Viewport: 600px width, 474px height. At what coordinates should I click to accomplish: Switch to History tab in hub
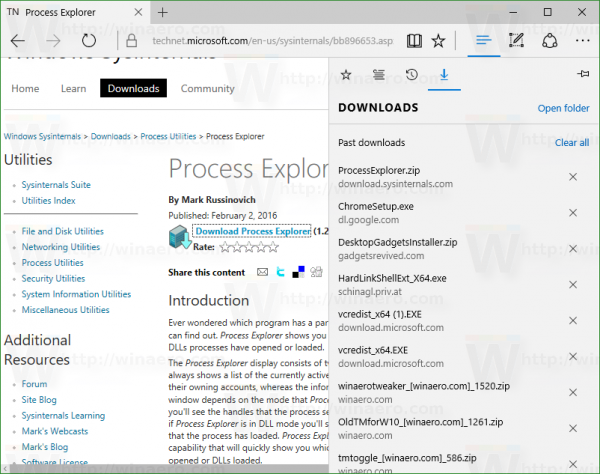pyautogui.click(x=412, y=75)
